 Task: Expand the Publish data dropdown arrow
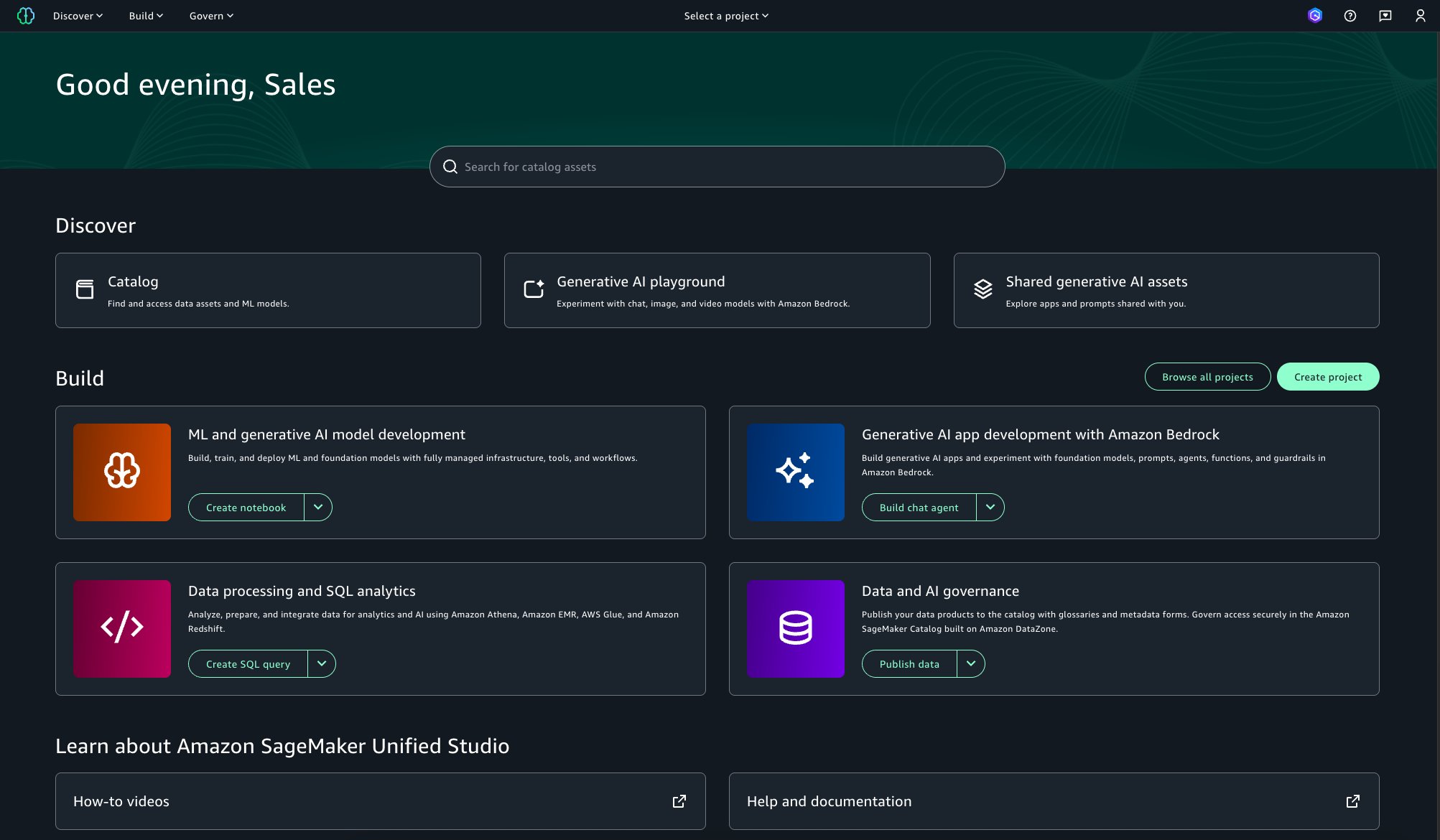[971, 664]
